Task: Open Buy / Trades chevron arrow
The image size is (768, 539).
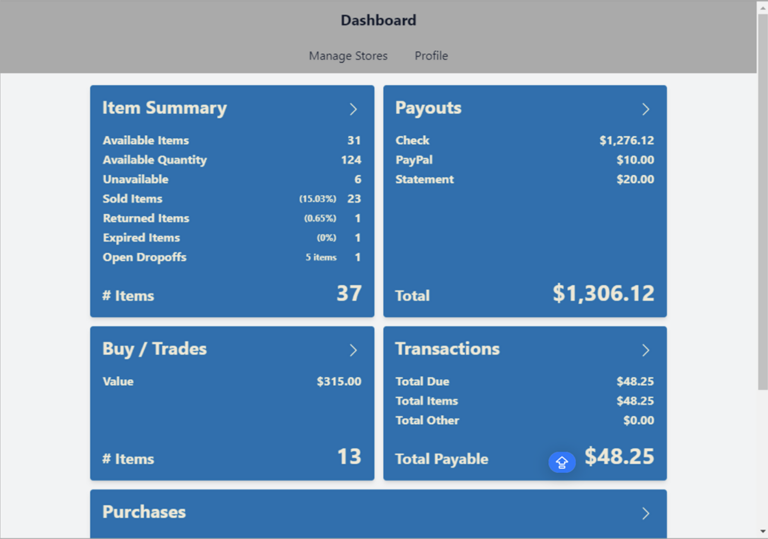Action: pyautogui.click(x=353, y=350)
